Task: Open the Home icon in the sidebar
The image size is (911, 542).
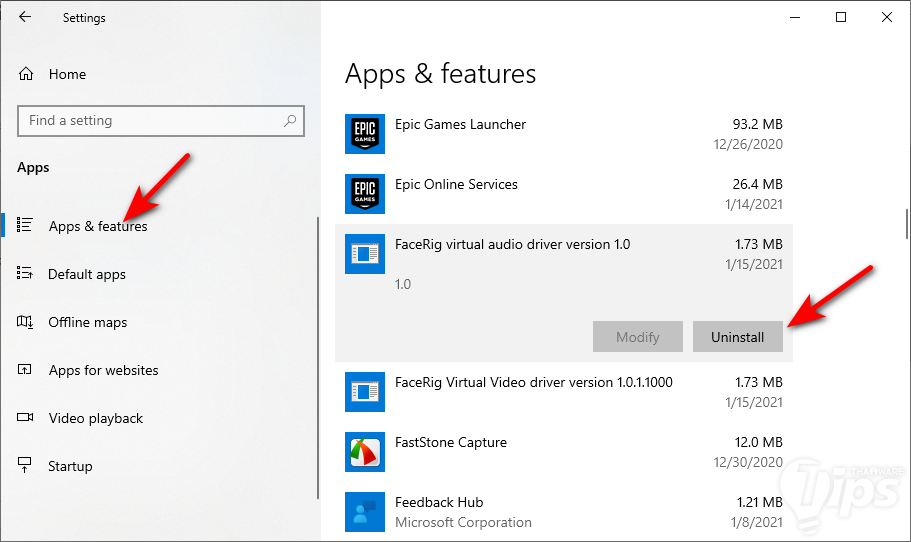Action: tap(26, 74)
